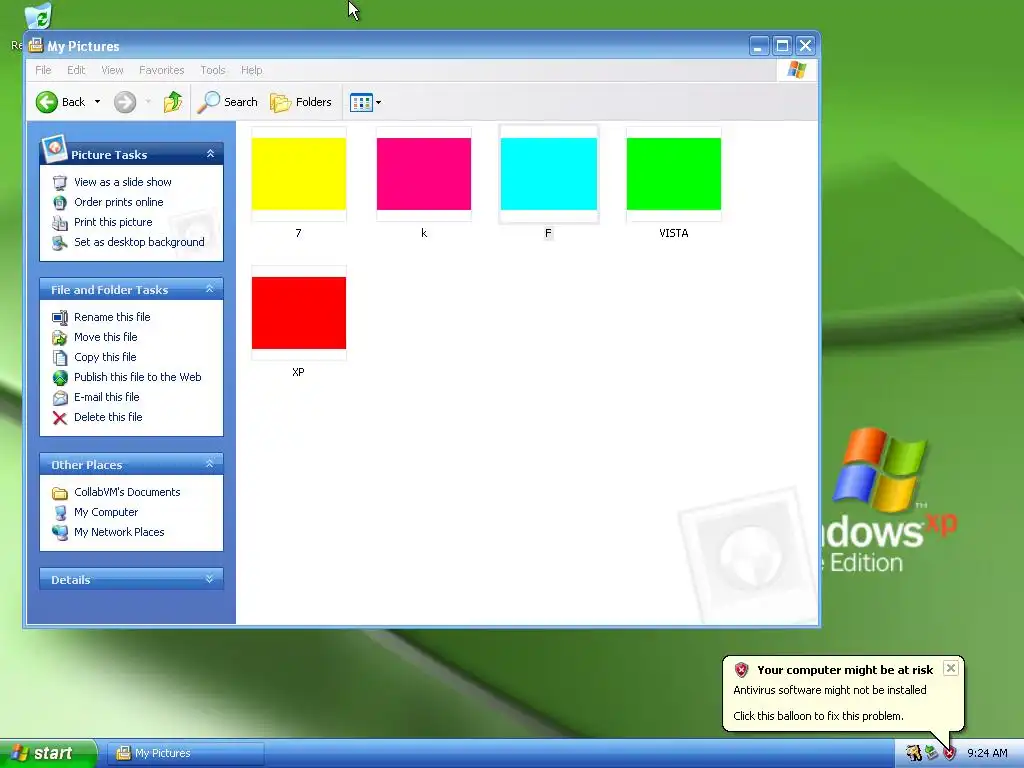
Task: Select the green thumbnail named VISTA
Action: pyautogui.click(x=673, y=174)
